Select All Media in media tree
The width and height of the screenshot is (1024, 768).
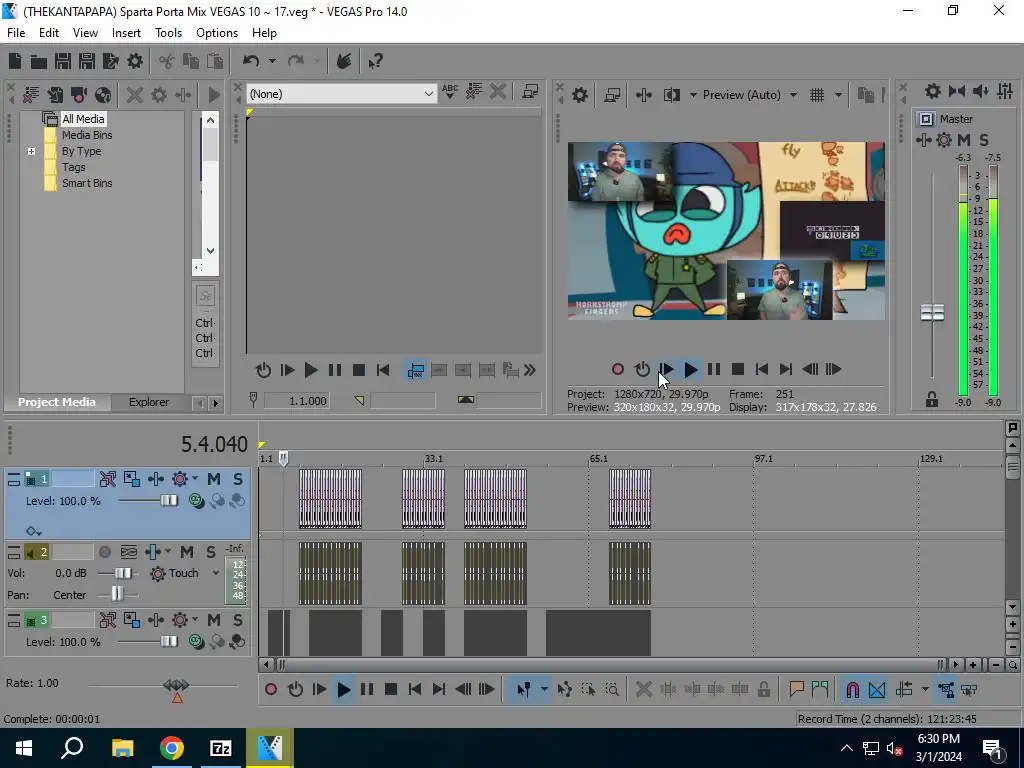83,119
